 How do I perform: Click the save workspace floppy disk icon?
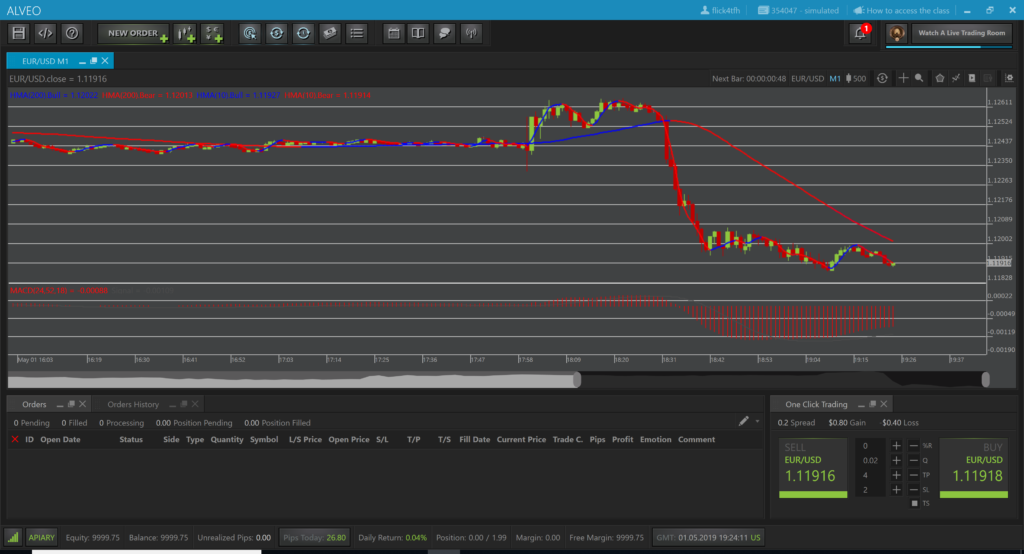18,33
